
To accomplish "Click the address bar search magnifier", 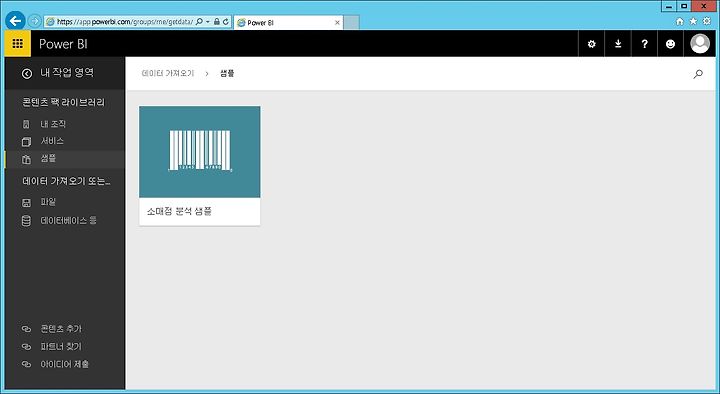I will pos(199,22).
